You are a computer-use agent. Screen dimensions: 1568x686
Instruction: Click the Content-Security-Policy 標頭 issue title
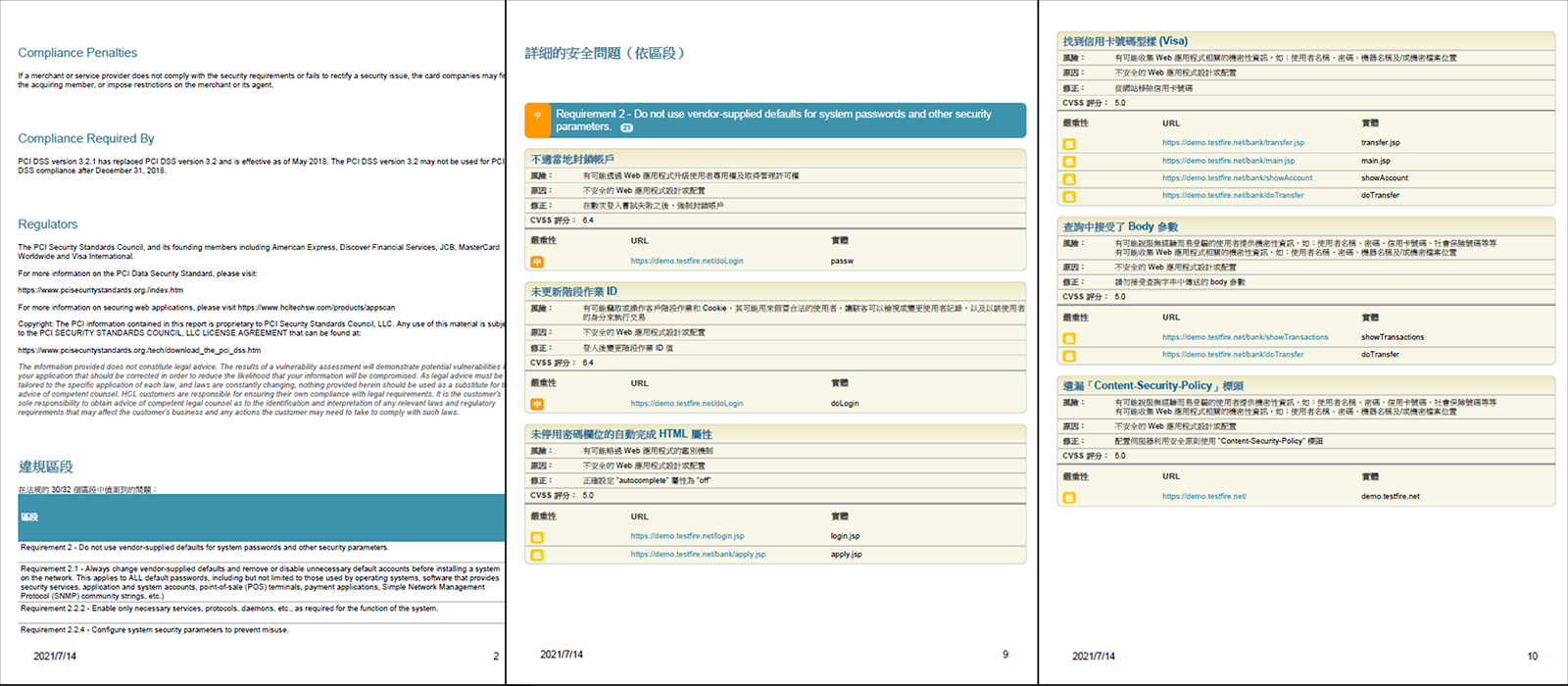point(1152,386)
